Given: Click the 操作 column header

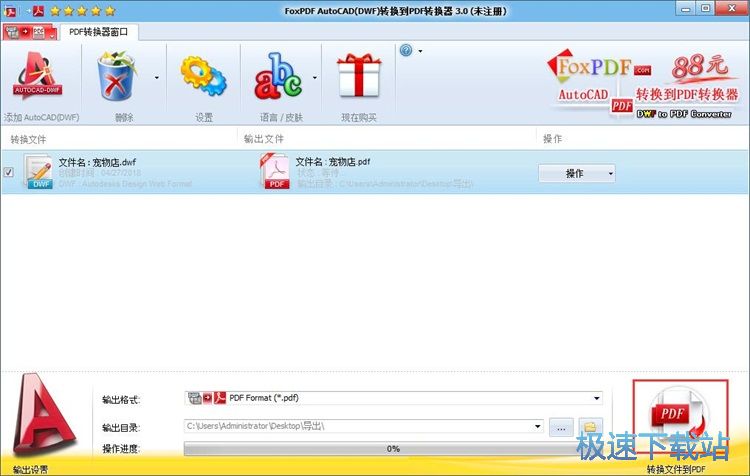Looking at the screenshot, I should tap(552, 139).
